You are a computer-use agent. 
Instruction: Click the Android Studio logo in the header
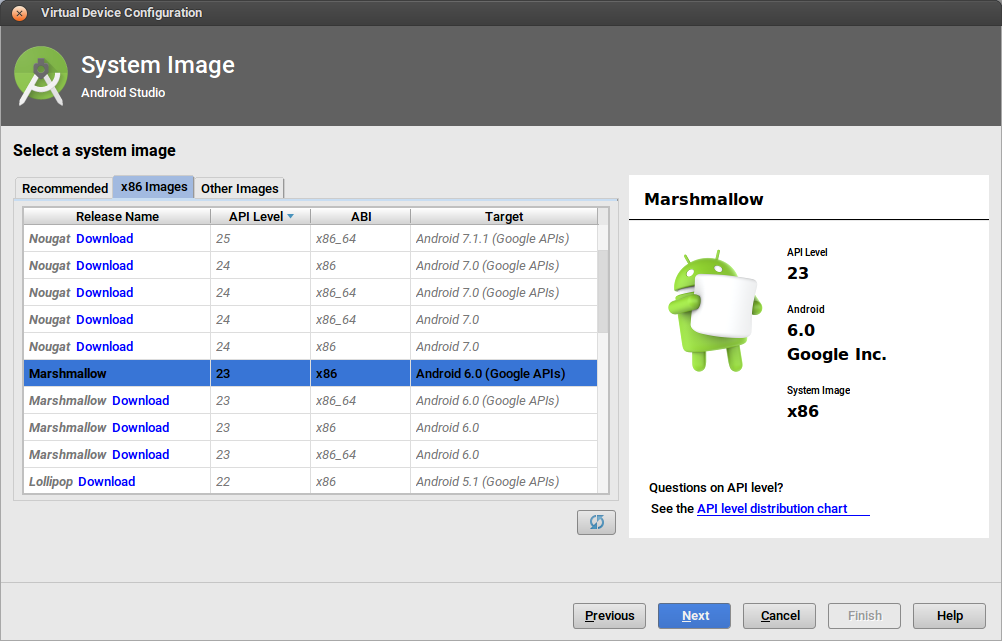[x=40, y=75]
